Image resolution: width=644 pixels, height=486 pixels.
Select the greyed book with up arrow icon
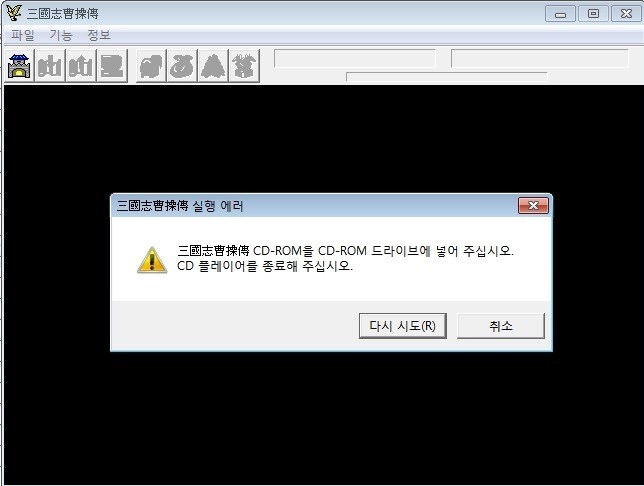point(81,66)
